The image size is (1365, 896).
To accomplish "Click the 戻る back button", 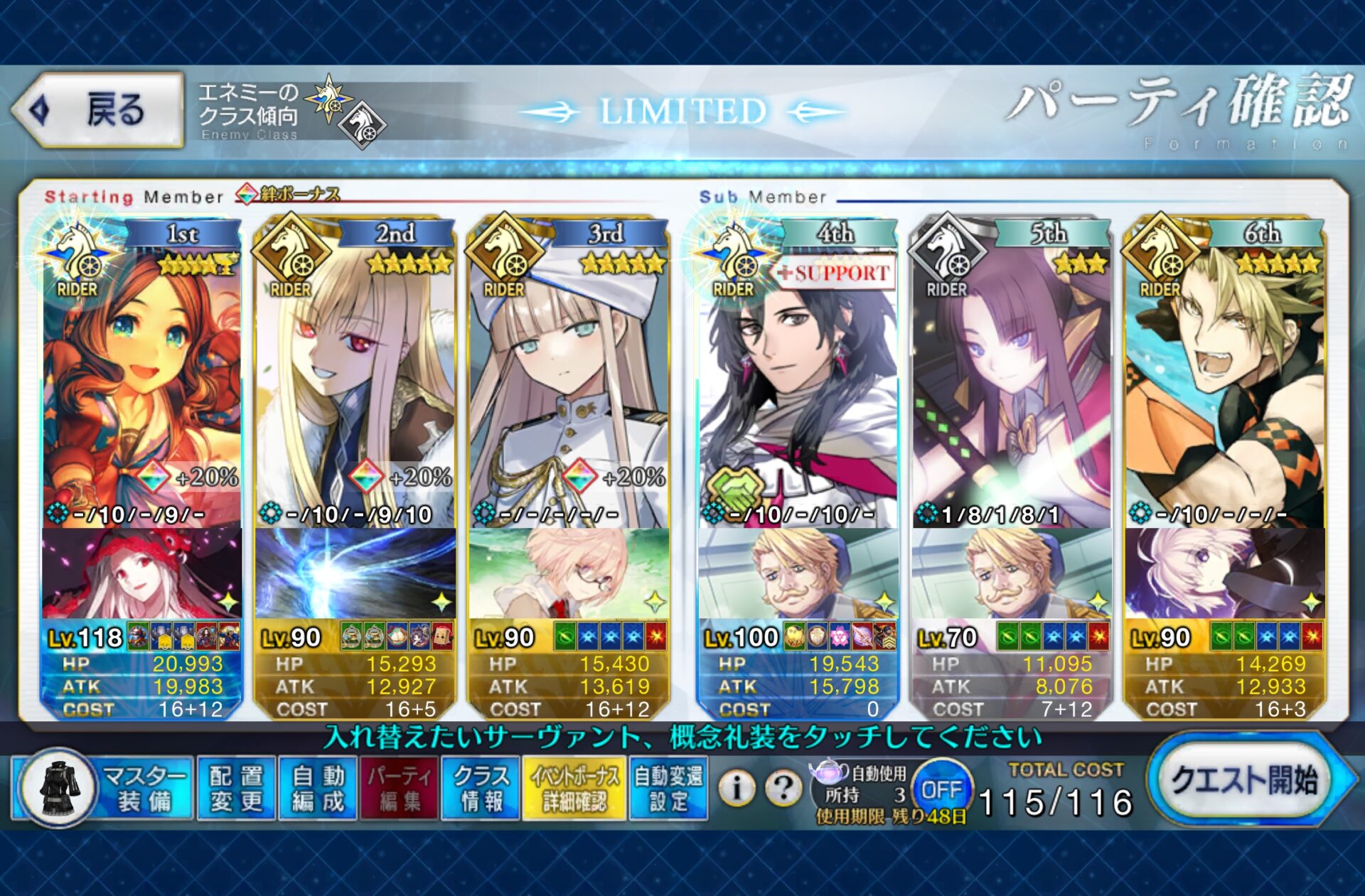I will 98,110.
